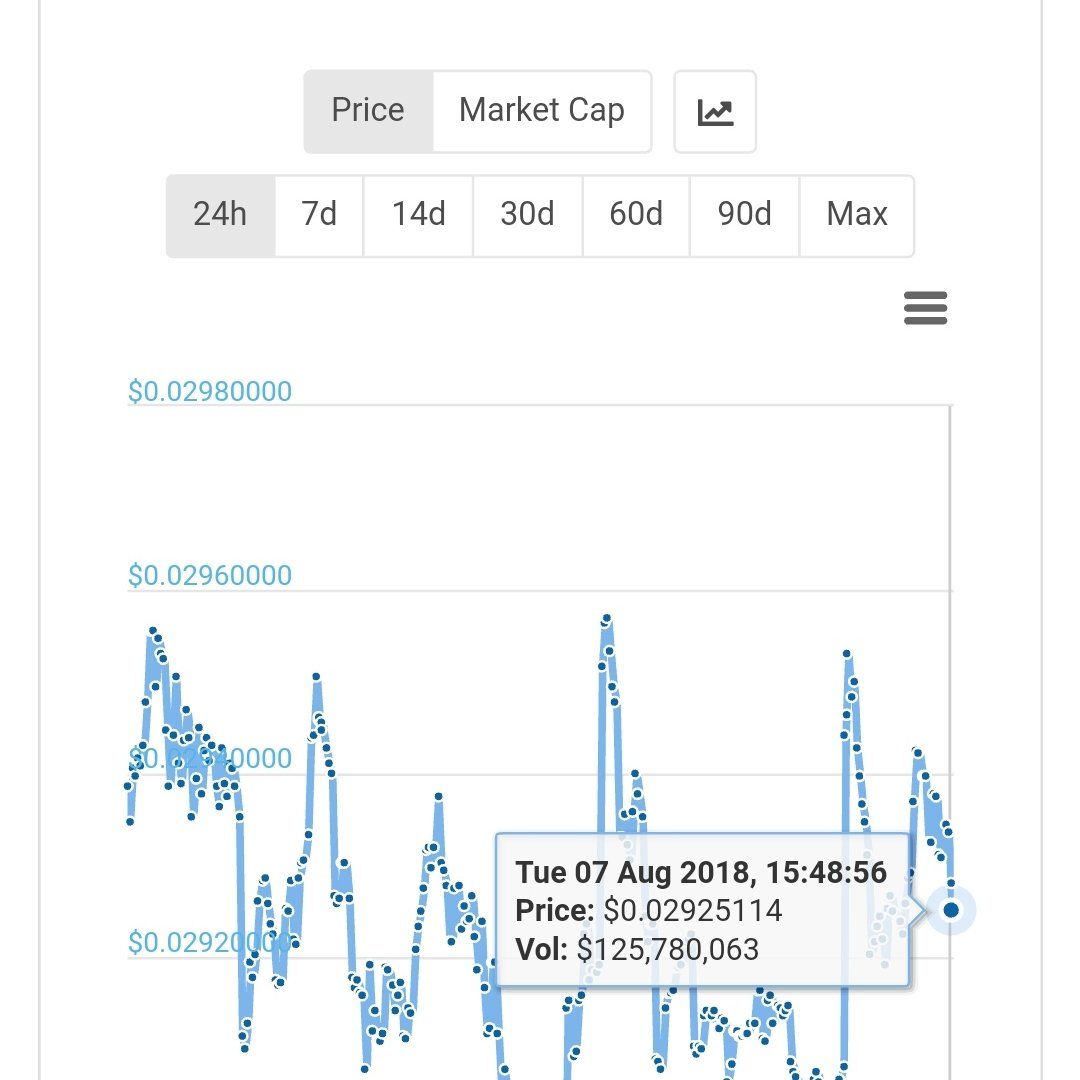Click the $0.02960000 axis label

coord(210,575)
